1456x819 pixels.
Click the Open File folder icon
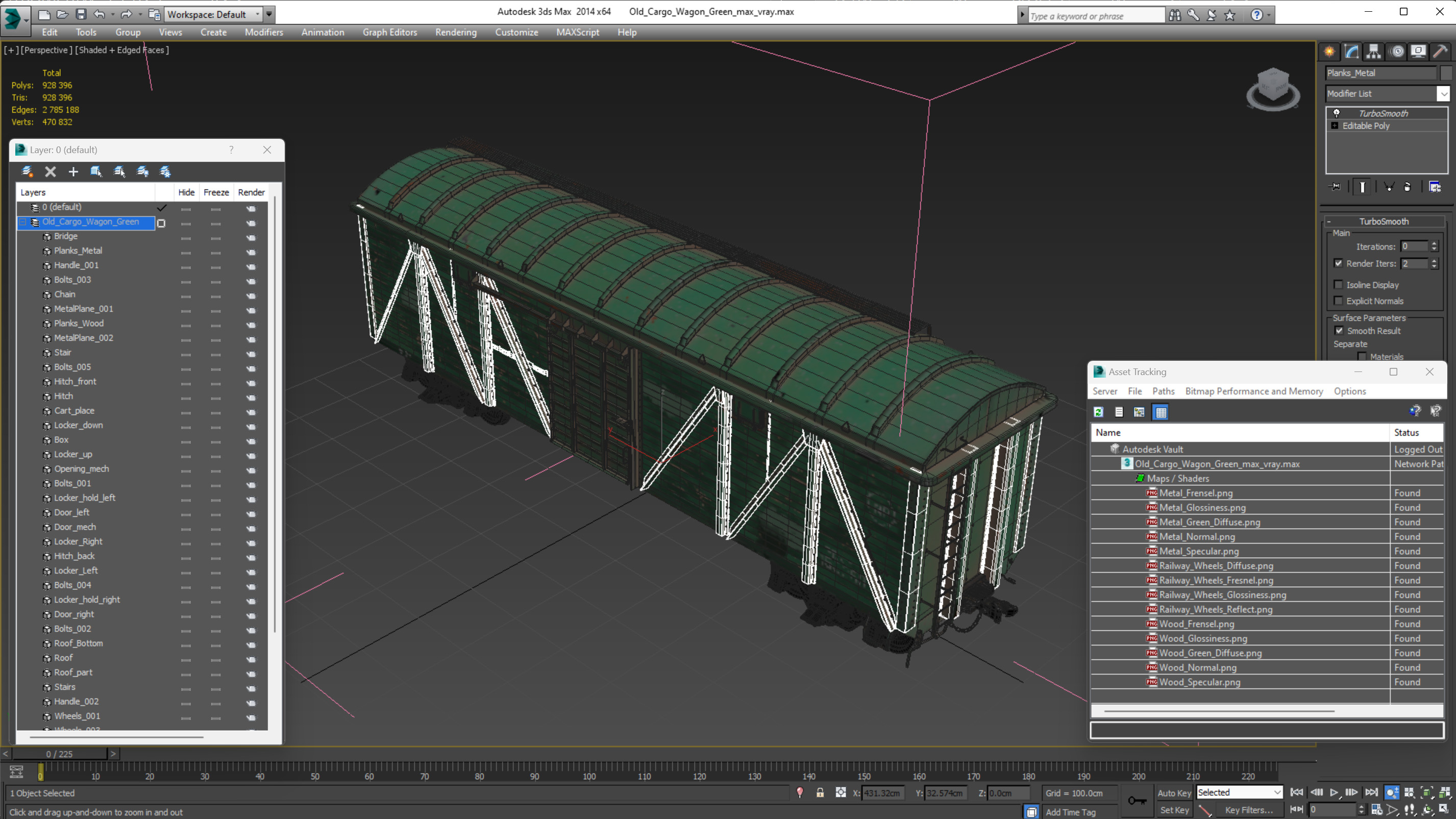tap(62, 14)
